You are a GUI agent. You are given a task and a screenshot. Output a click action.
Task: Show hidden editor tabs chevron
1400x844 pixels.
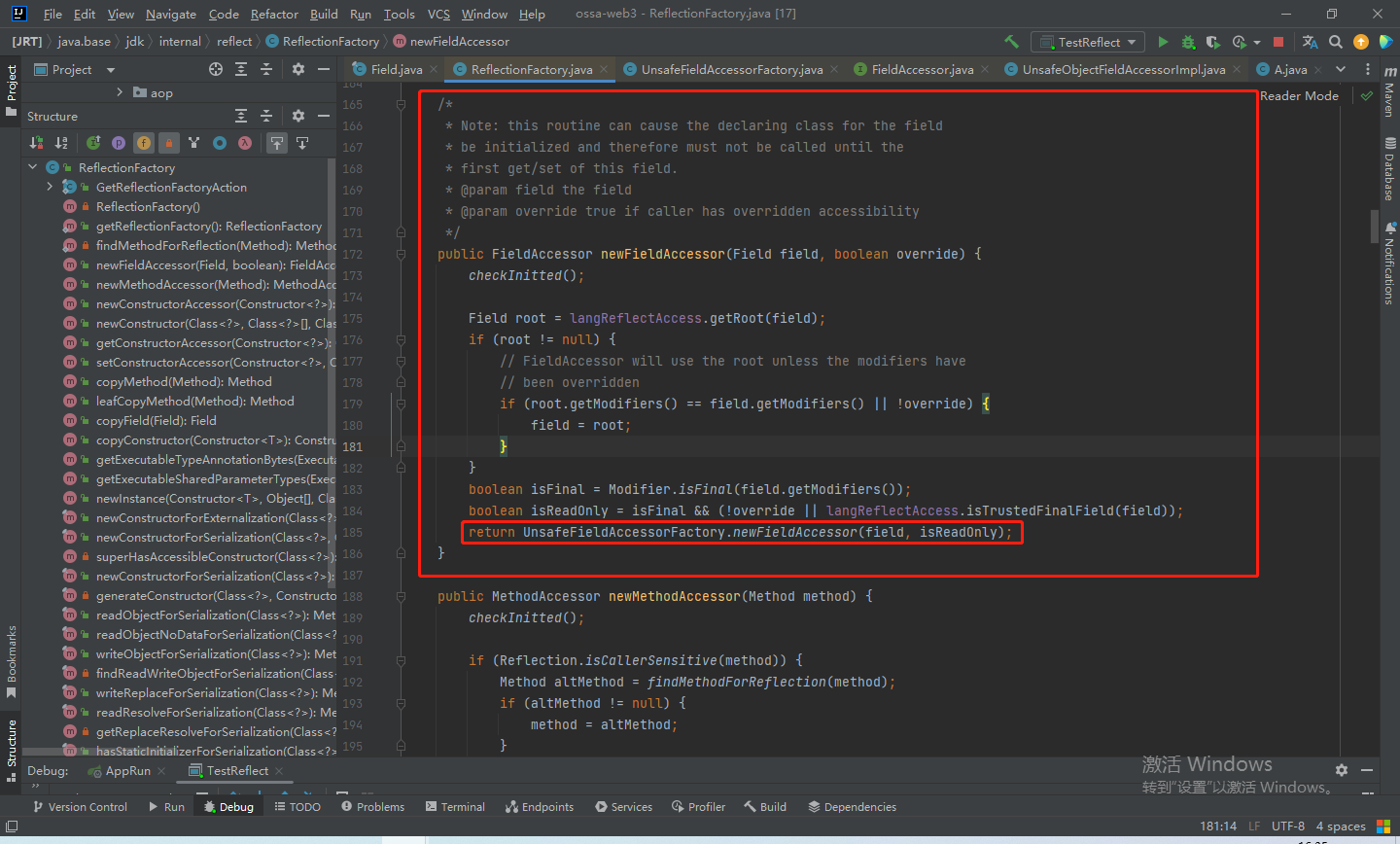tap(1341, 69)
